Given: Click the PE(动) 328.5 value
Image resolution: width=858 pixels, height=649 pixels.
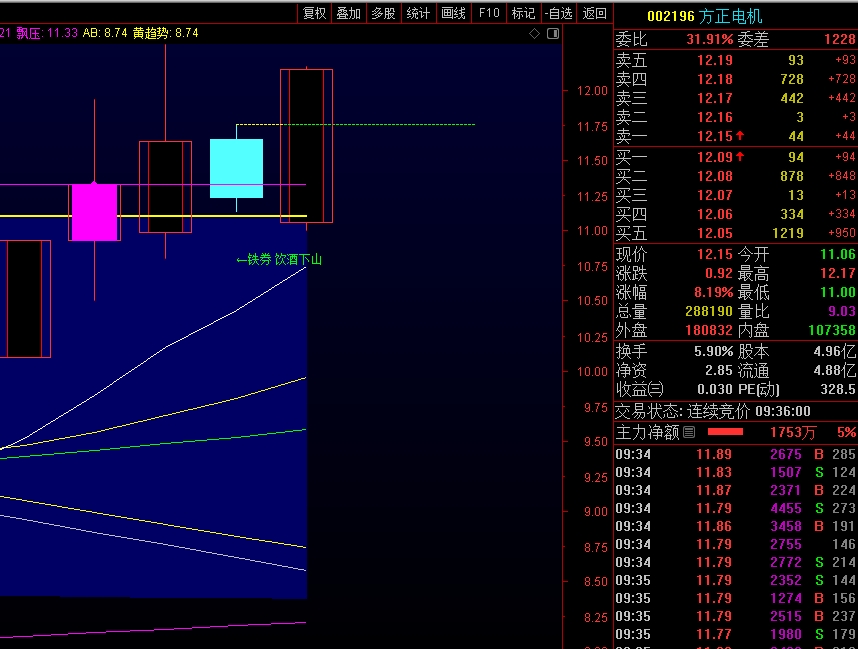Looking at the screenshot, I should click(x=838, y=389).
